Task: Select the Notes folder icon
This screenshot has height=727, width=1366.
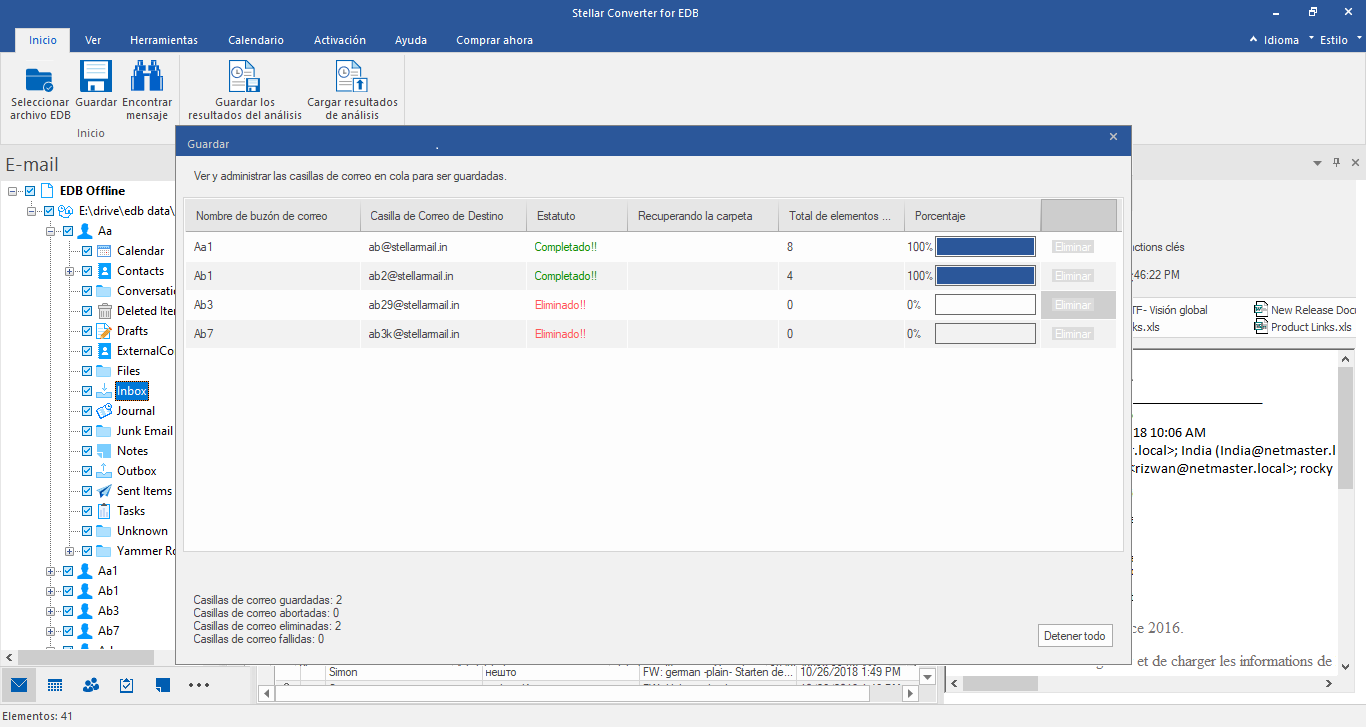Action: 104,451
